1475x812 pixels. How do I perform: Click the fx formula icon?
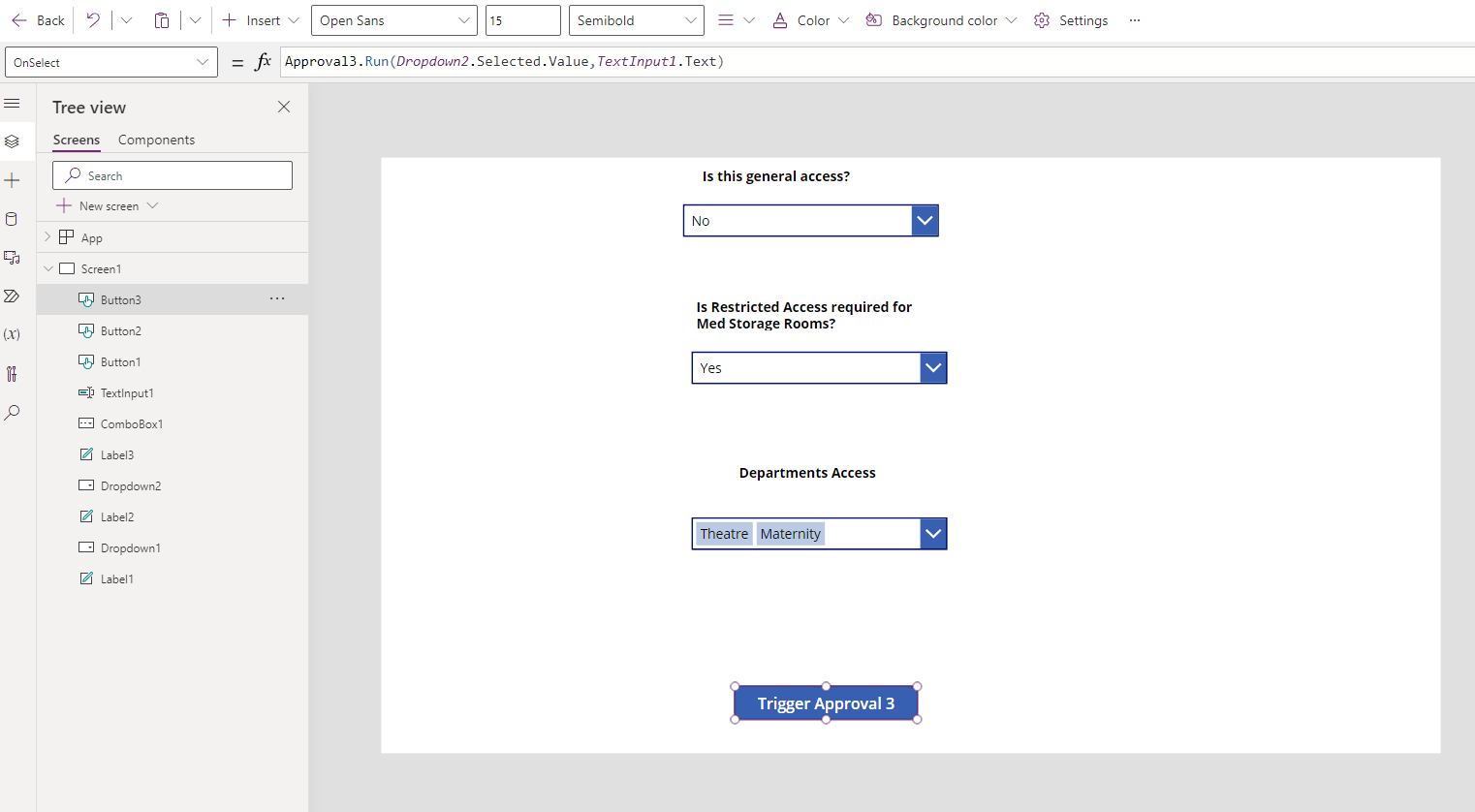263,62
